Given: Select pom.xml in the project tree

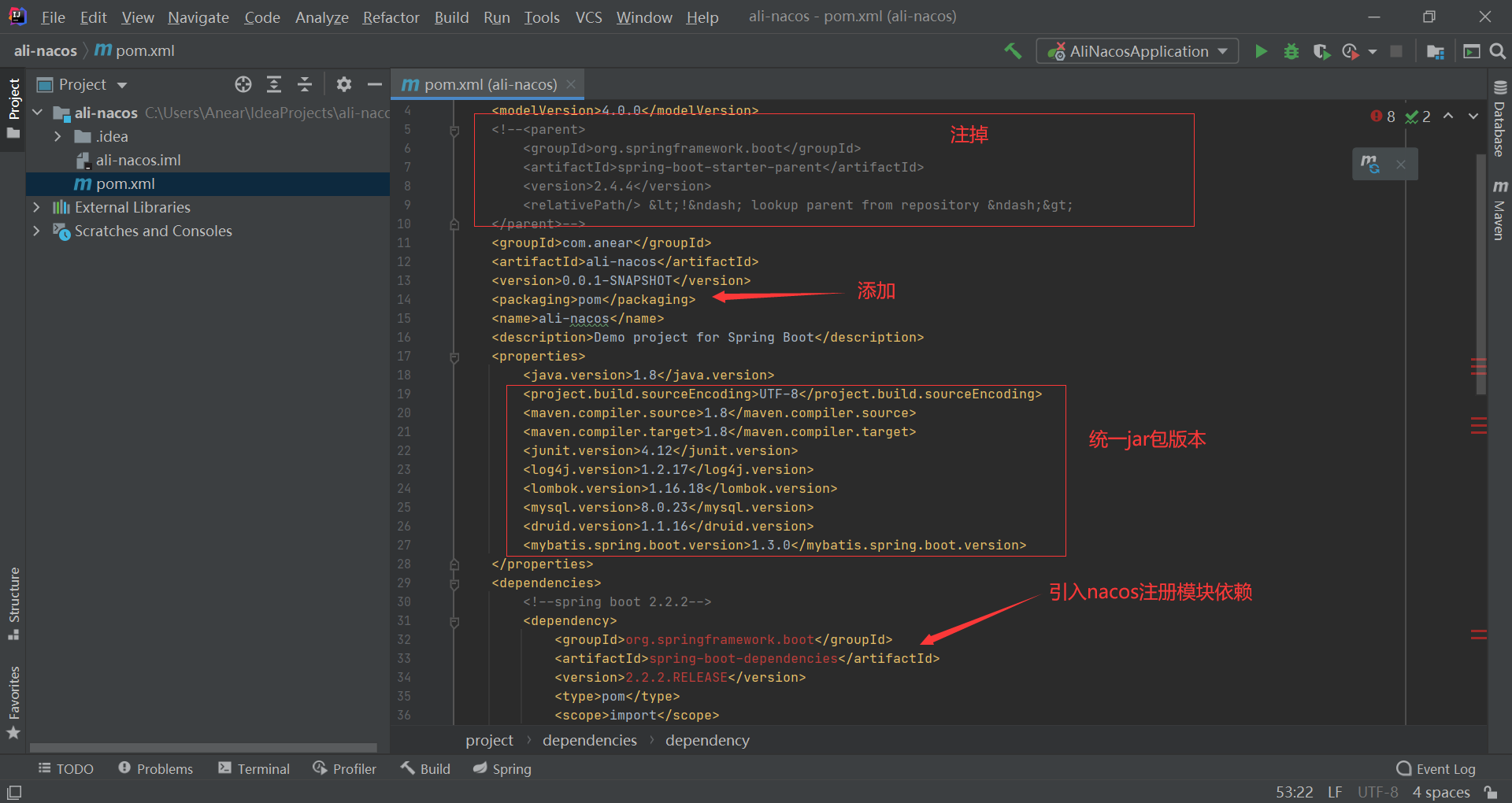Looking at the screenshot, I should 208,183.
